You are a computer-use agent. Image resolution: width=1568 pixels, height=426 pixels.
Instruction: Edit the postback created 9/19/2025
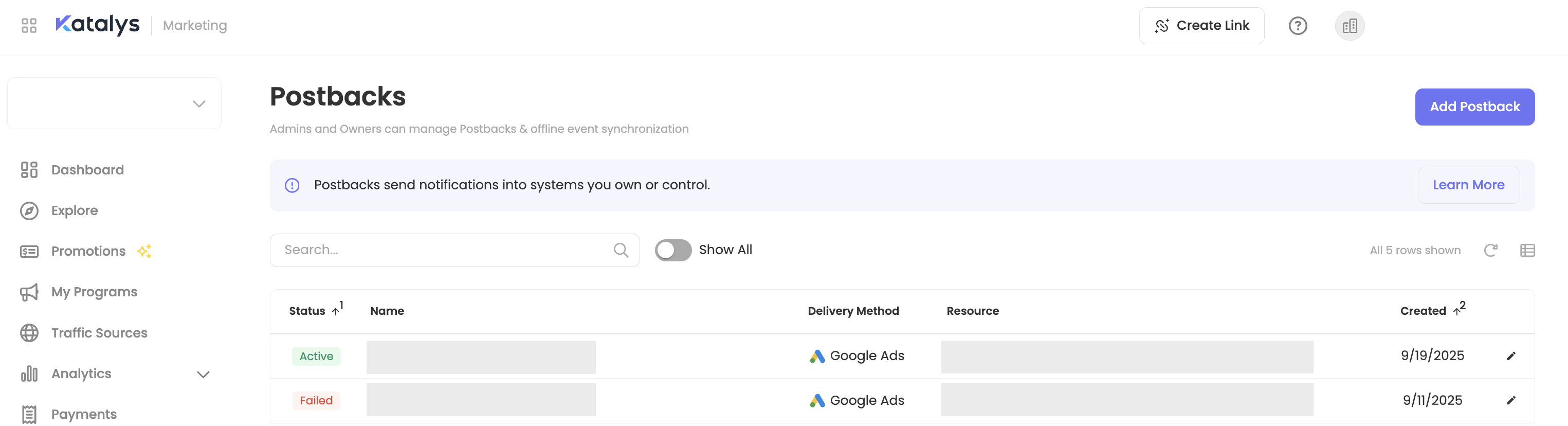pos(1511,356)
